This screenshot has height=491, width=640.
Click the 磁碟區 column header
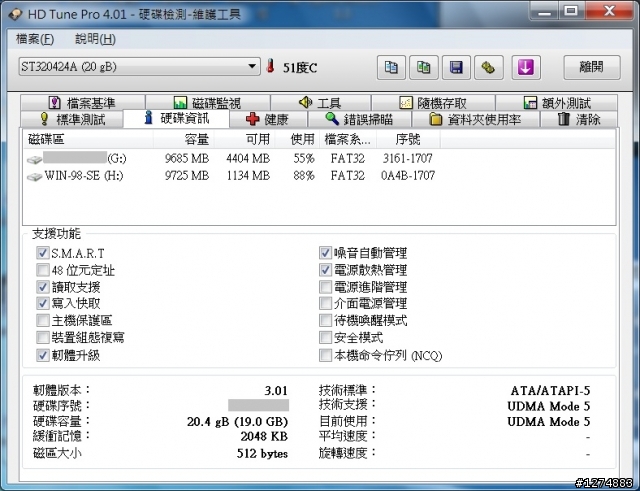pos(89,140)
